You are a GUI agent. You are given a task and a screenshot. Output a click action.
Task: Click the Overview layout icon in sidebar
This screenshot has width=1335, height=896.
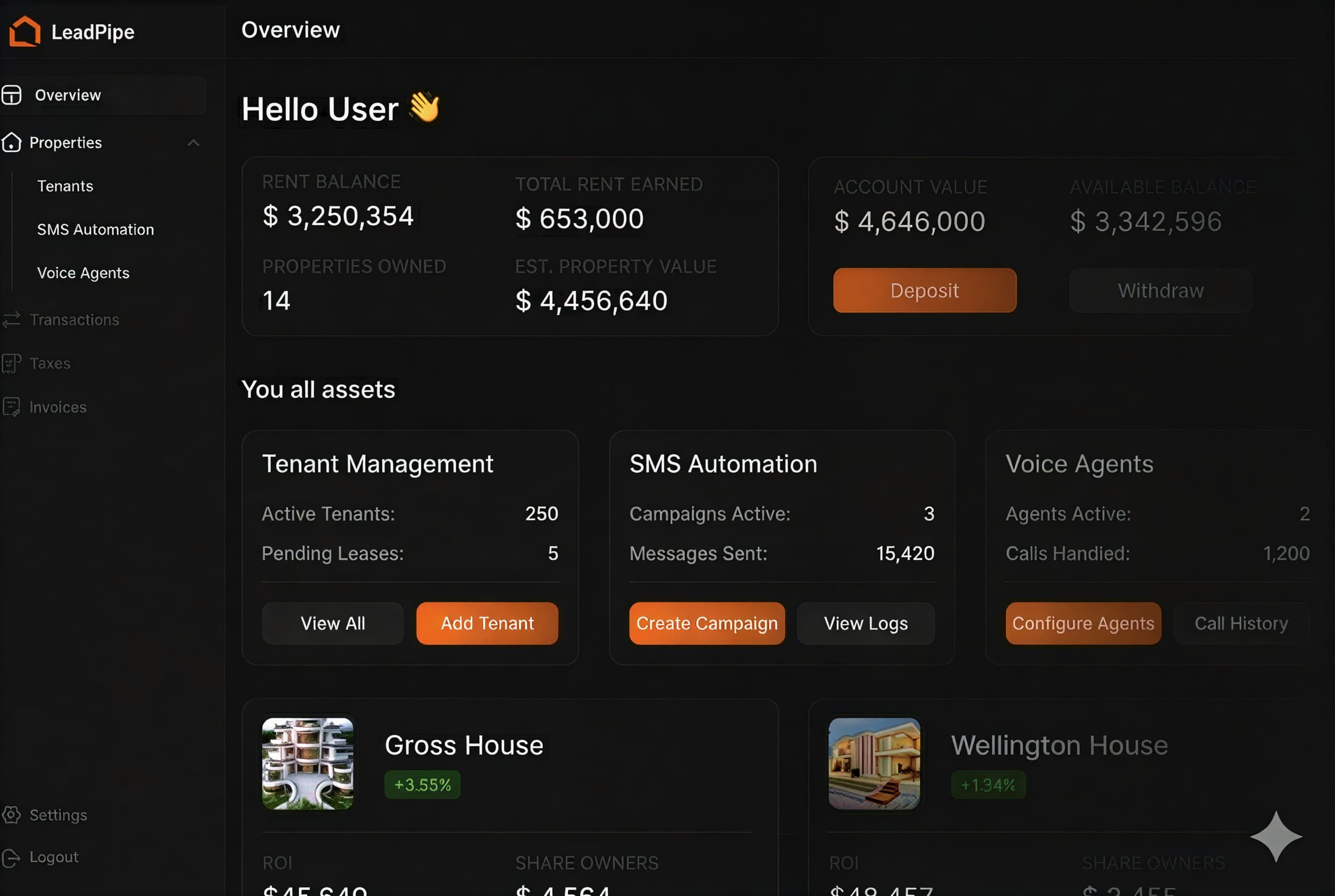(x=12, y=95)
